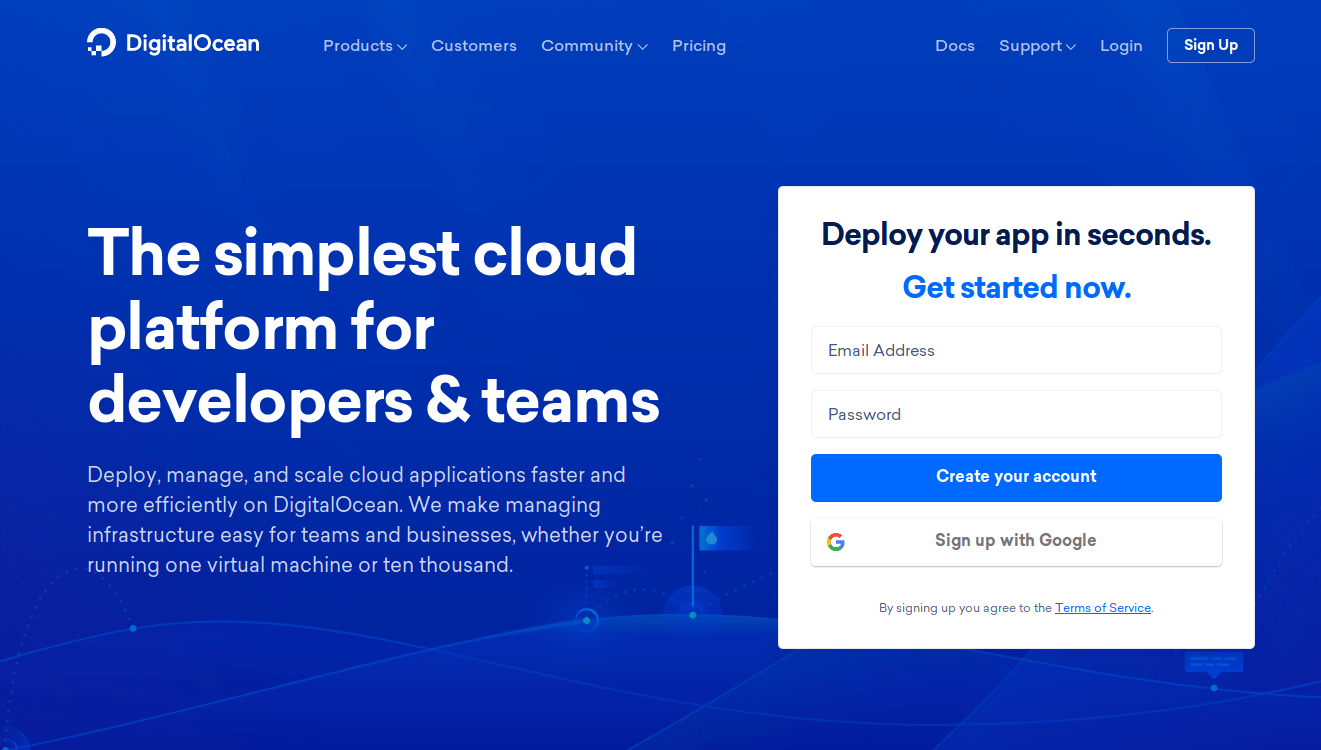
Task: Click the "Deploy, manage, and scale" paragraph
Action: pos(375,520)
